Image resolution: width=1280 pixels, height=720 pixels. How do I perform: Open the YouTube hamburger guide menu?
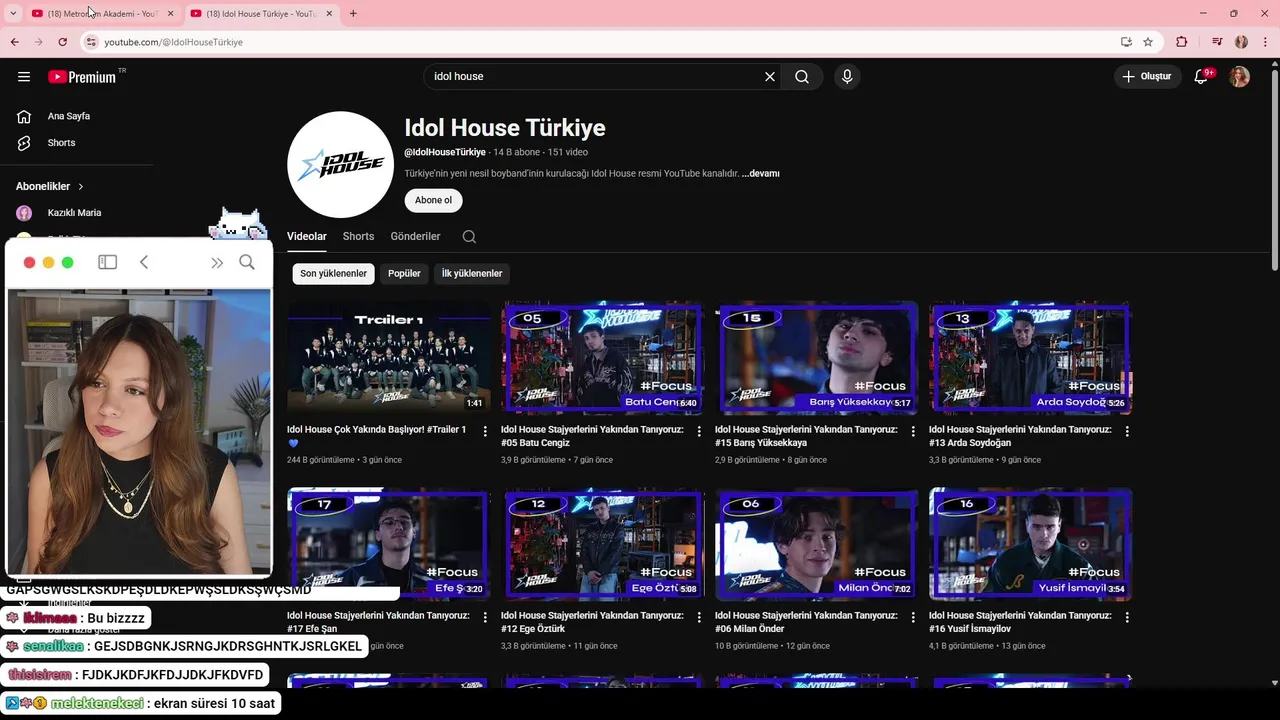(x=24, y=77)
